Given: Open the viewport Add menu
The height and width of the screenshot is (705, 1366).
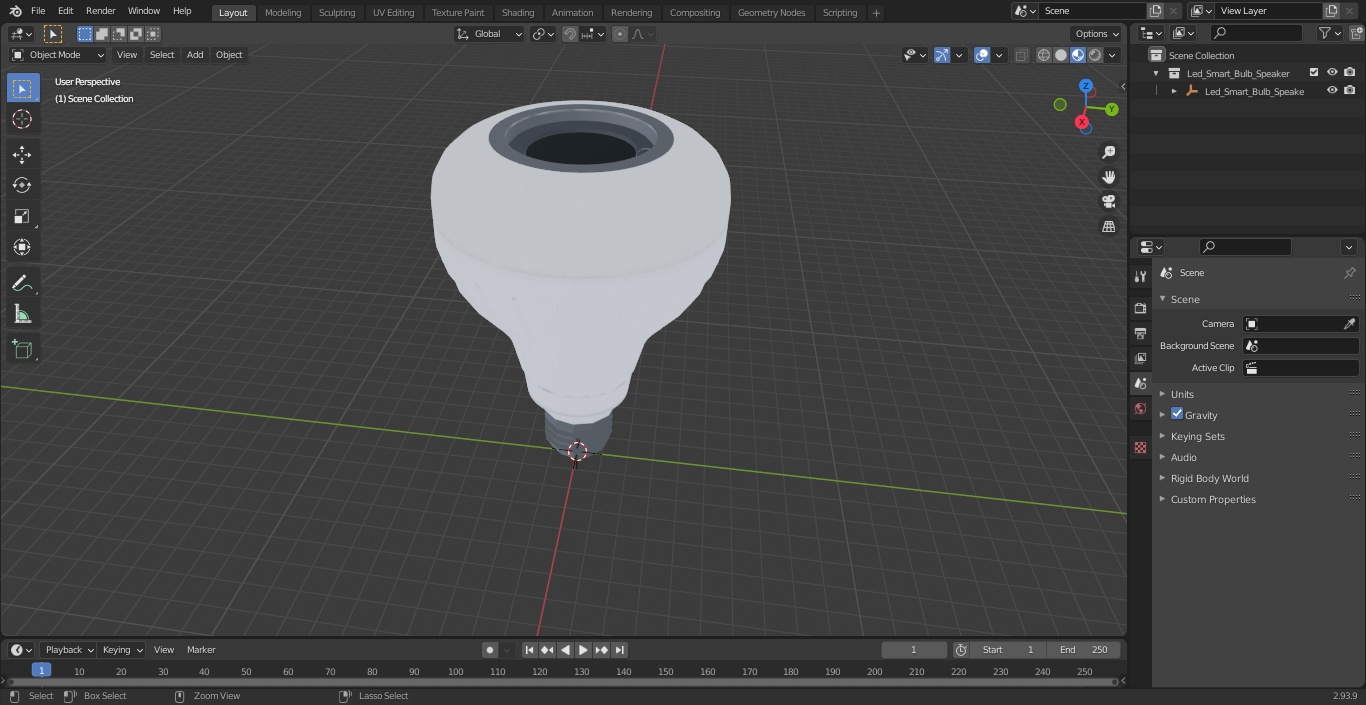Looking at the screenshot, I should pyautogui.click(x=195, y=55).
